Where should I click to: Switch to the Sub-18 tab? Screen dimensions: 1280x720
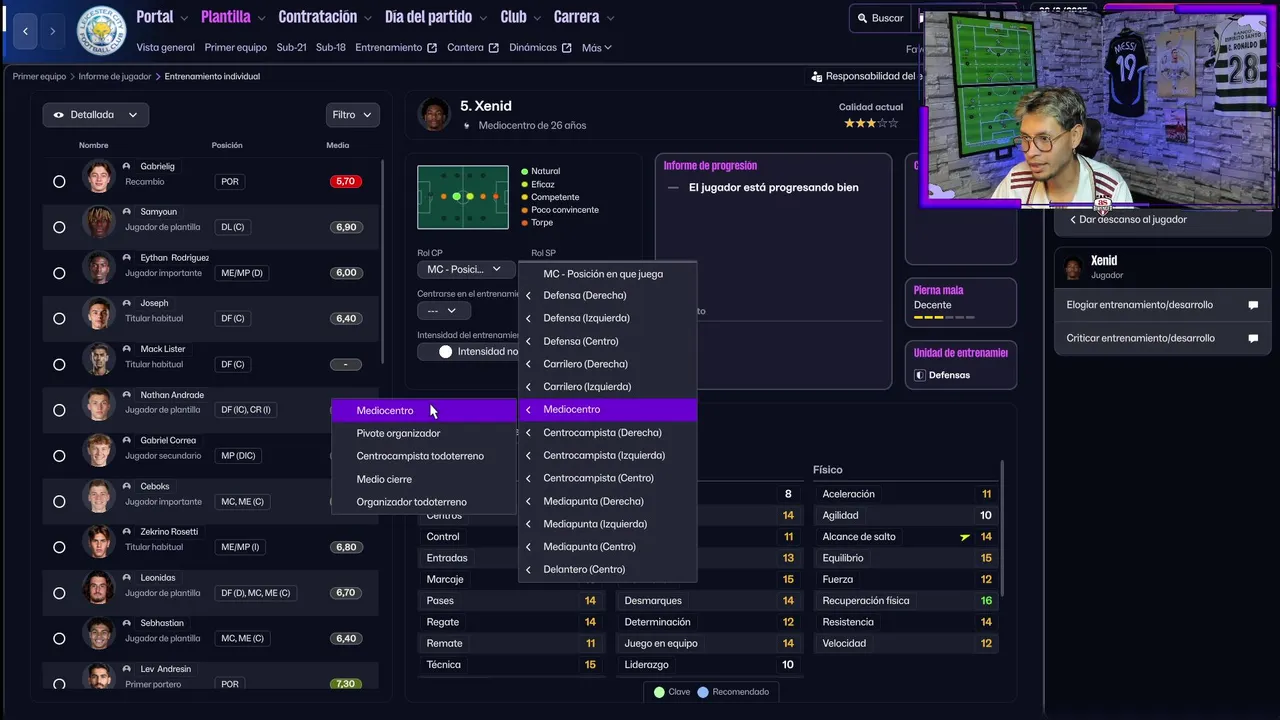[x=331, y=47]
